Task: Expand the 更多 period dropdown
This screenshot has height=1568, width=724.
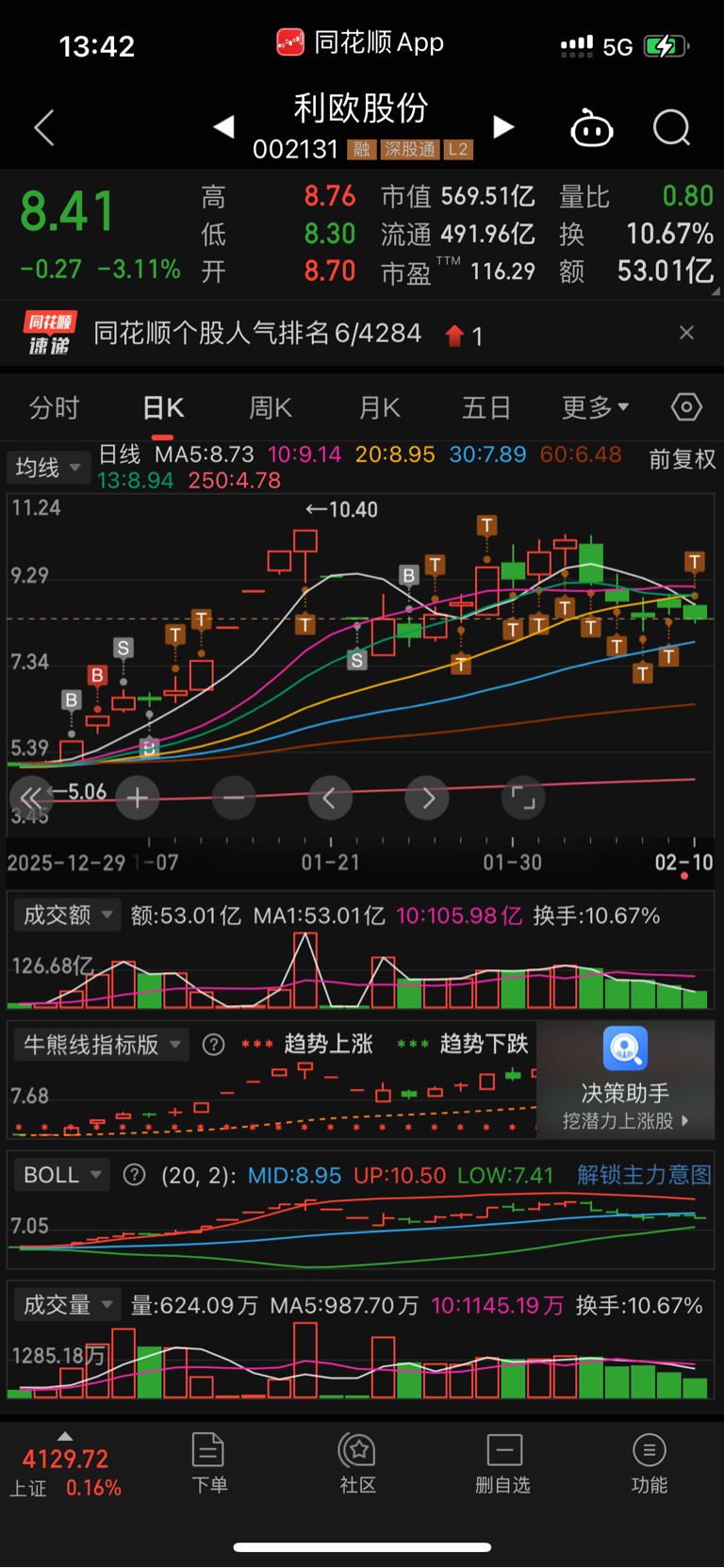Action: [x=596, y=408]
